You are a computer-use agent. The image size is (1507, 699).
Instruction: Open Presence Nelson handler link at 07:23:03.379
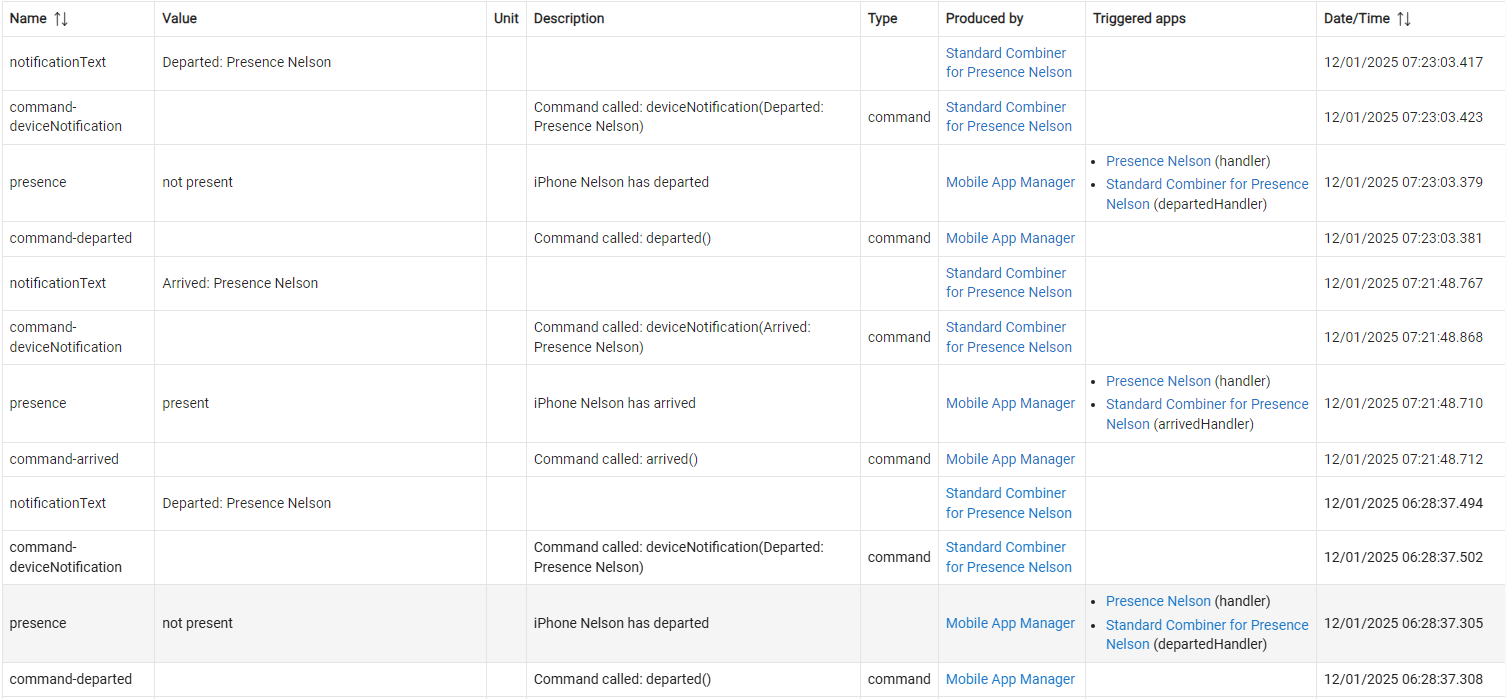[x=1158, y=161]
